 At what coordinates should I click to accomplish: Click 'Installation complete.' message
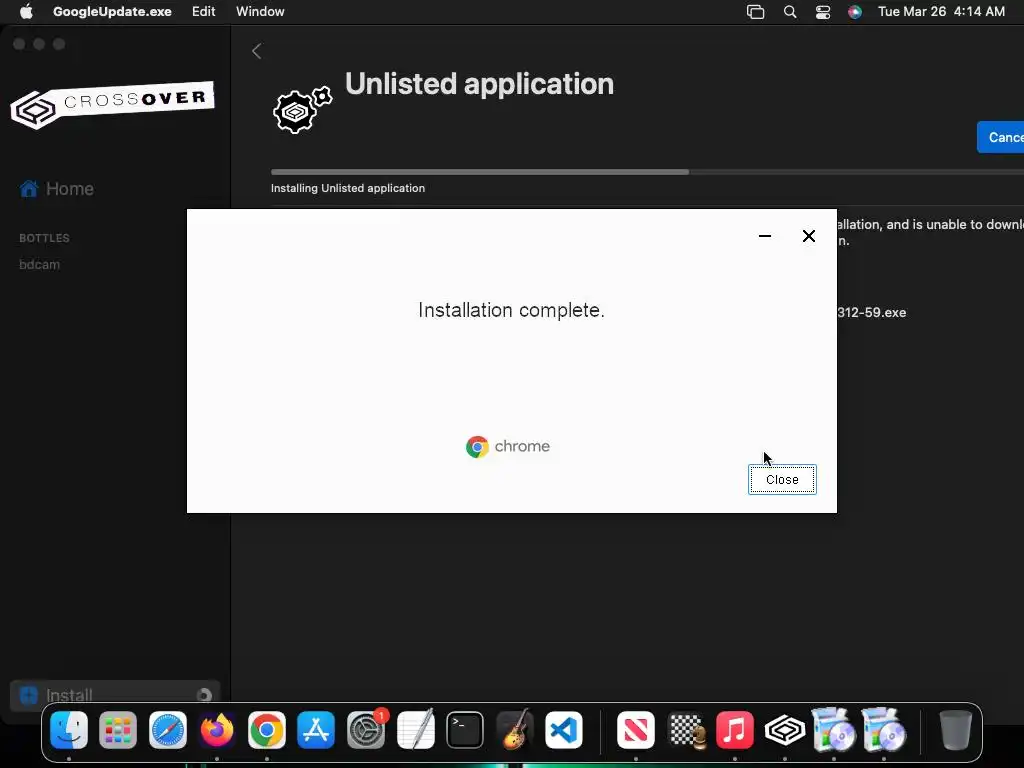coord(511,310)
